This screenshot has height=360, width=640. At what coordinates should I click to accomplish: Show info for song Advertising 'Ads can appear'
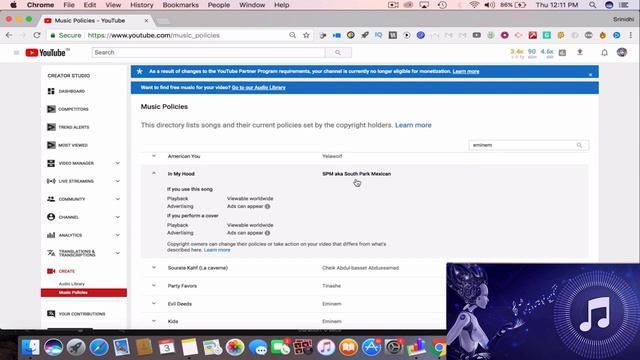click(267, 206)
